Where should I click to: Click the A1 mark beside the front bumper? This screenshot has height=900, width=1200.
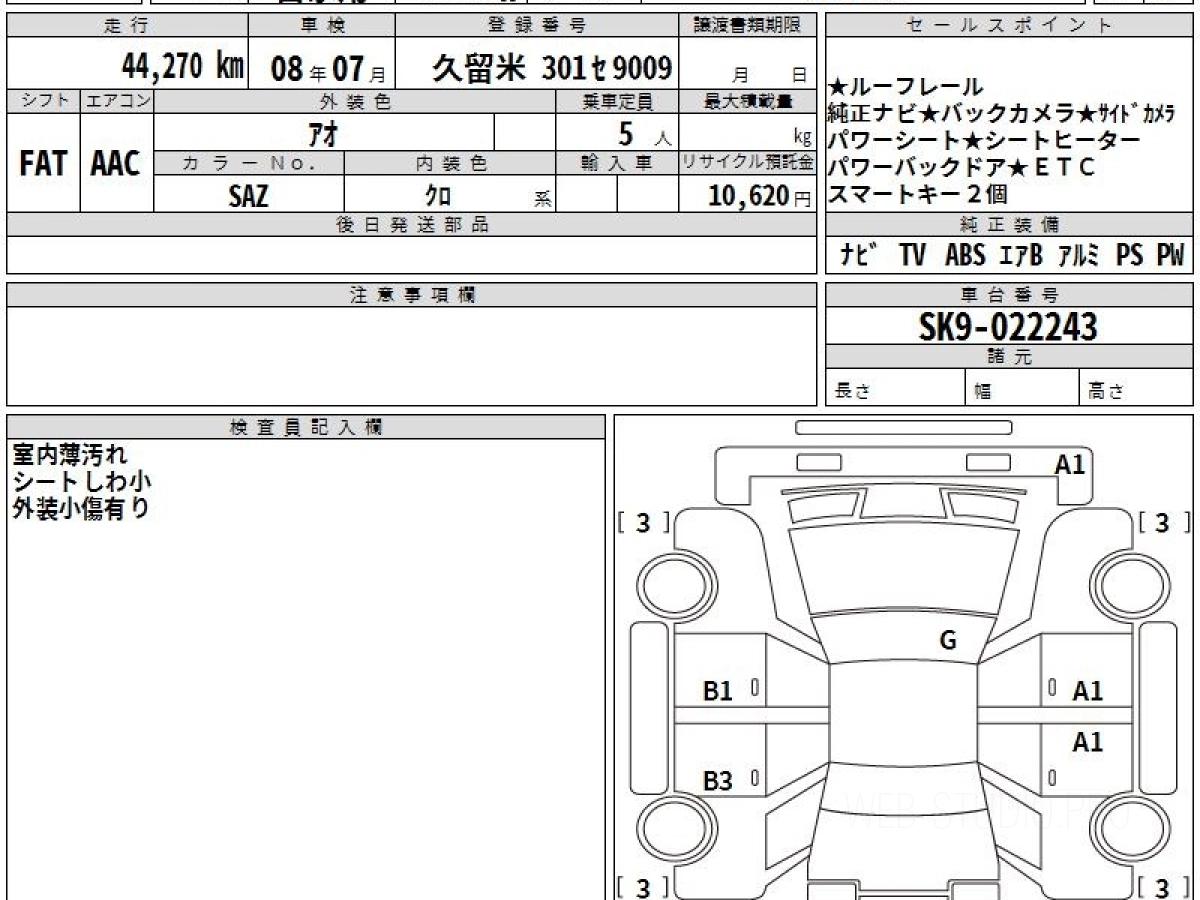[x=1070, y=464]
